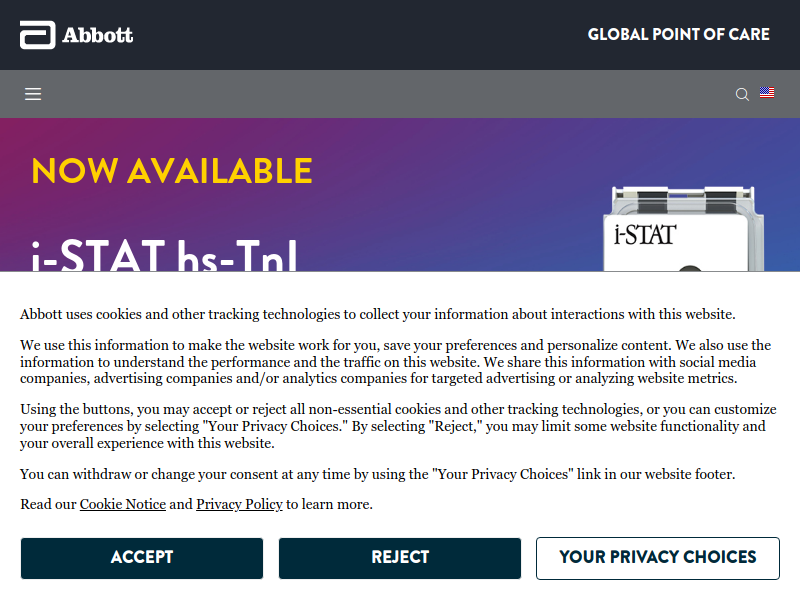Select the US flag country selector
Viewport: 800px width, 600px height.
767,92
